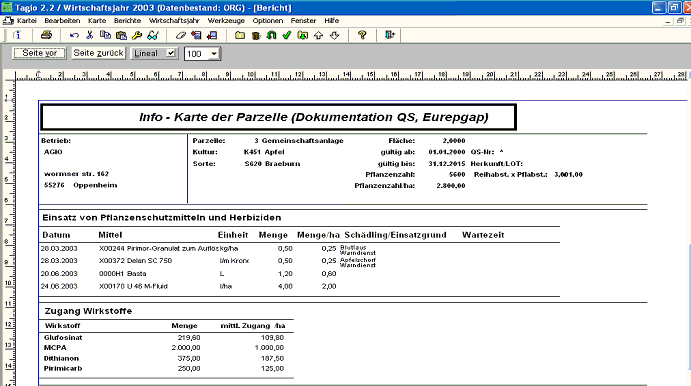The image size is (691, 386).
Task: Open the Wirtschaftsjahr menu
Action: tap(174, 21)
